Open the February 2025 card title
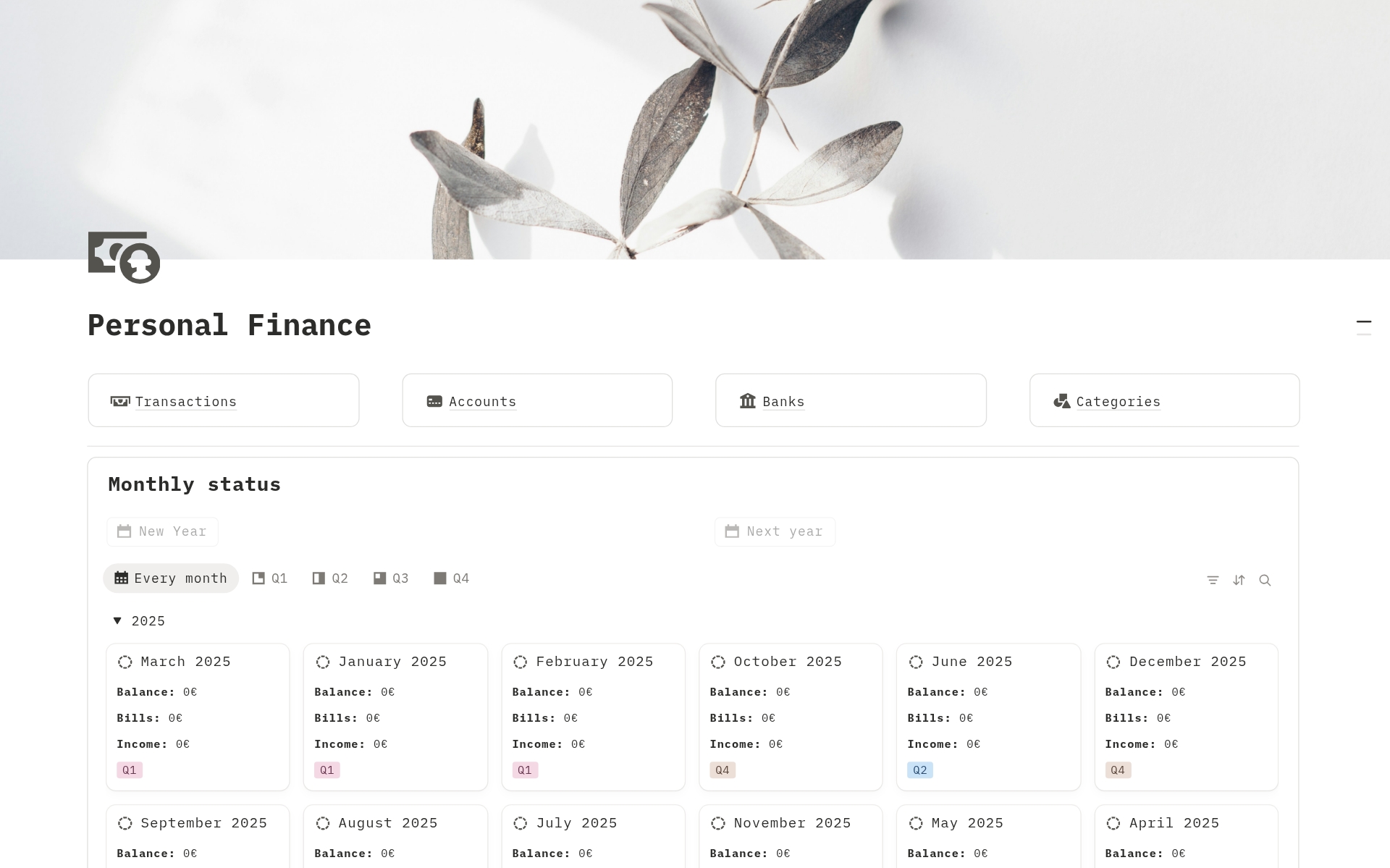 coord(594,662)
